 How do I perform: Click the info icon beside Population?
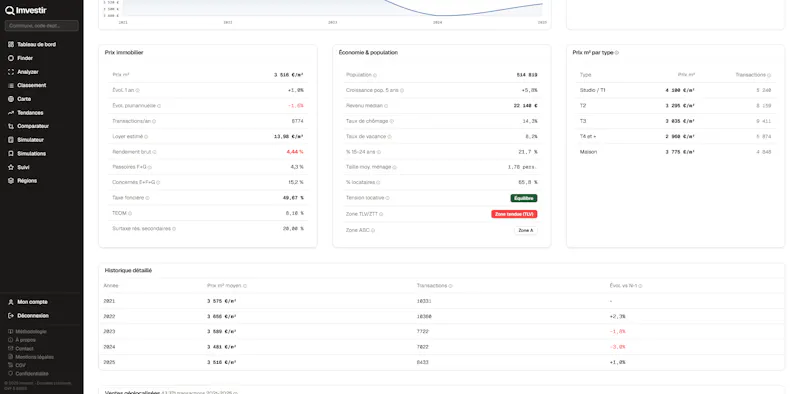375,75
